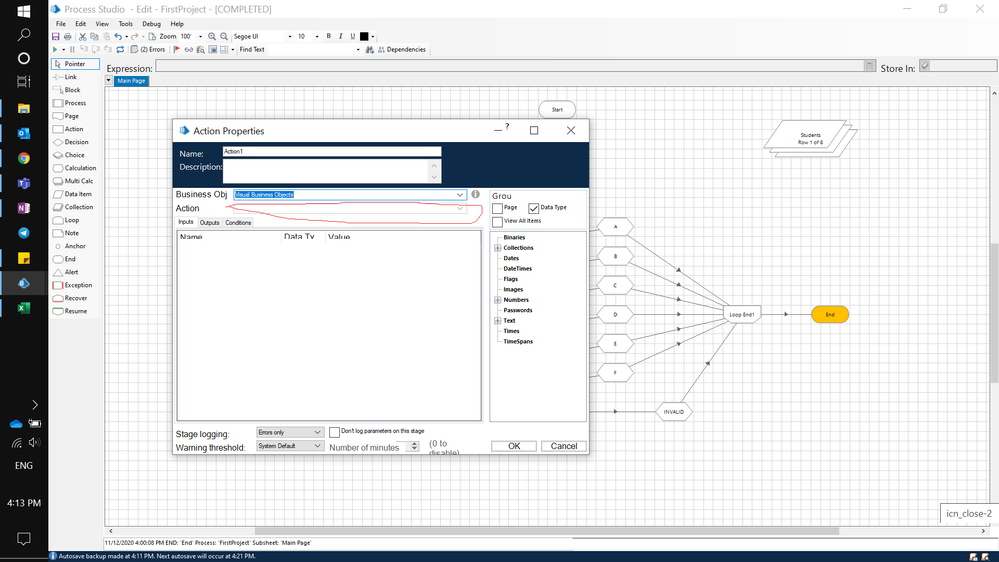This screenshot has width=999, height=562.
Task: Click the Name input field
Action: click(x=331, y=152)
